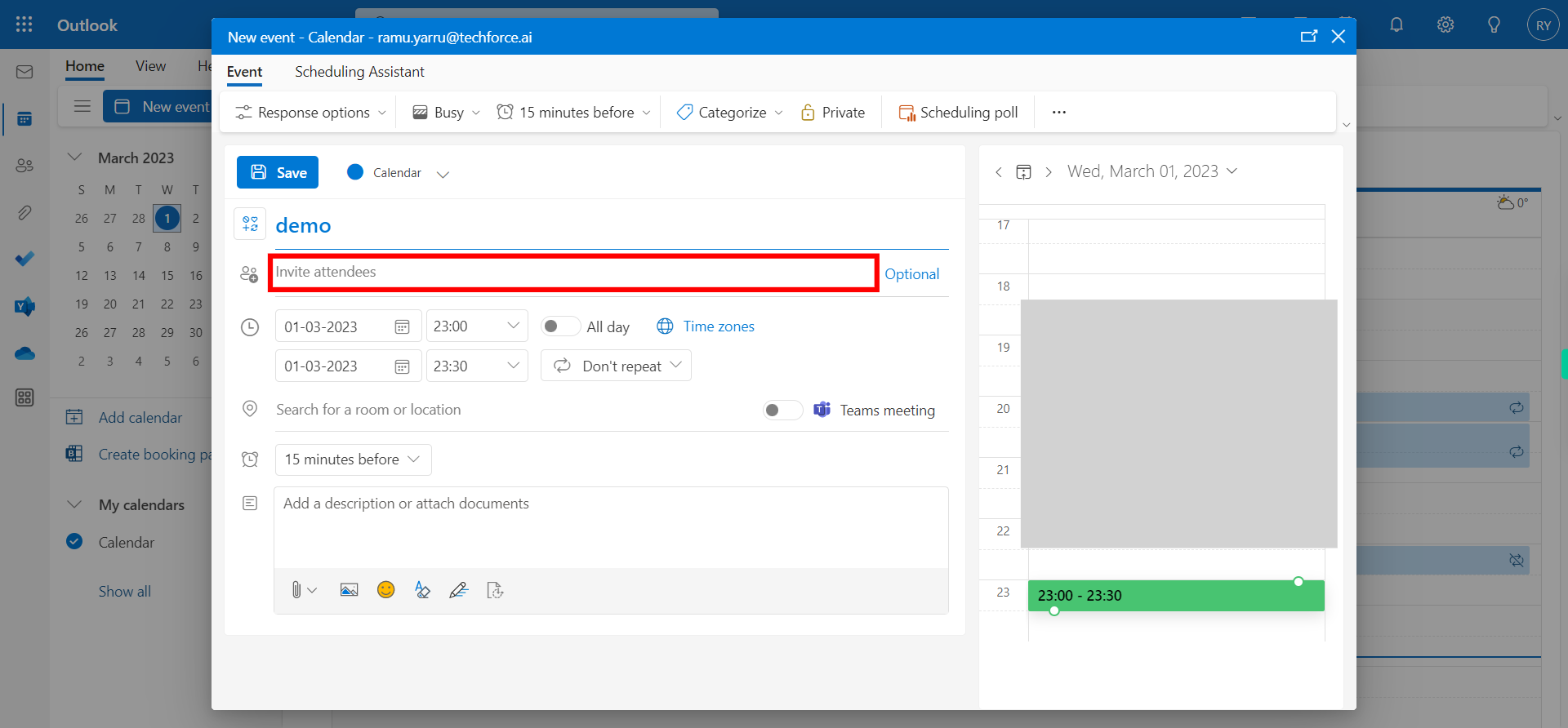Open reminder dropdown in event form

coord(353,459)
